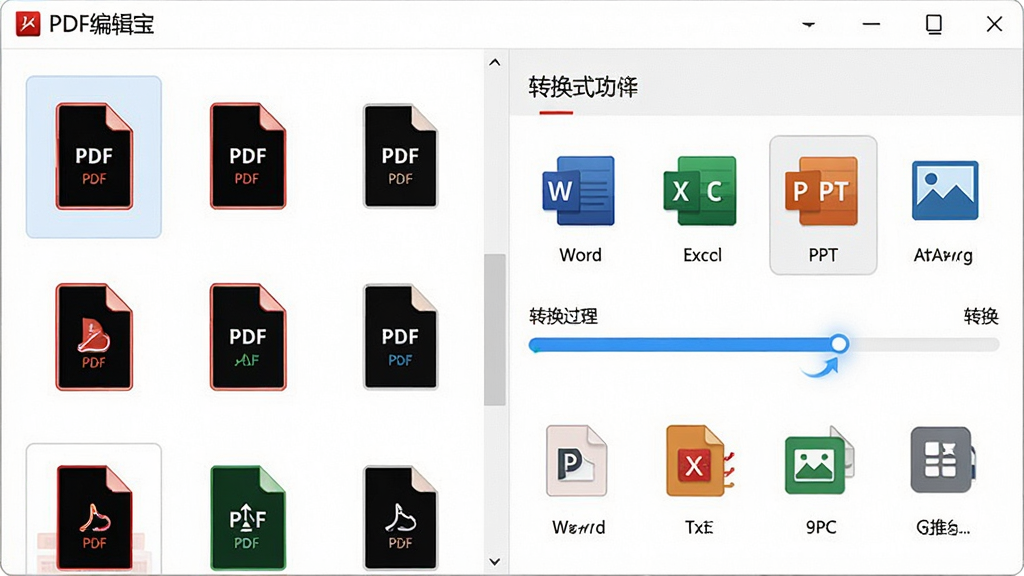Select the PDF file with green subtitle
The image size is (1024, 576).
248,337
